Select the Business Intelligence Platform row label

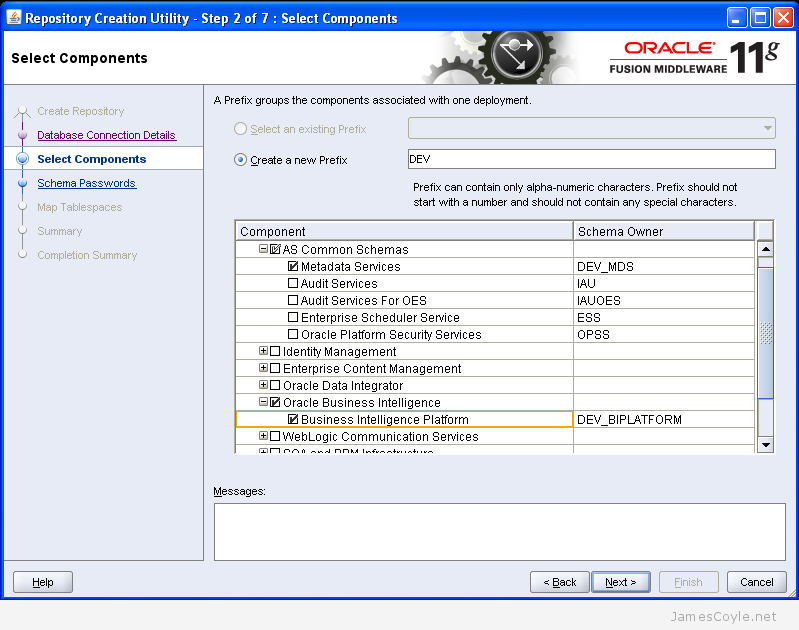[385, 419]
